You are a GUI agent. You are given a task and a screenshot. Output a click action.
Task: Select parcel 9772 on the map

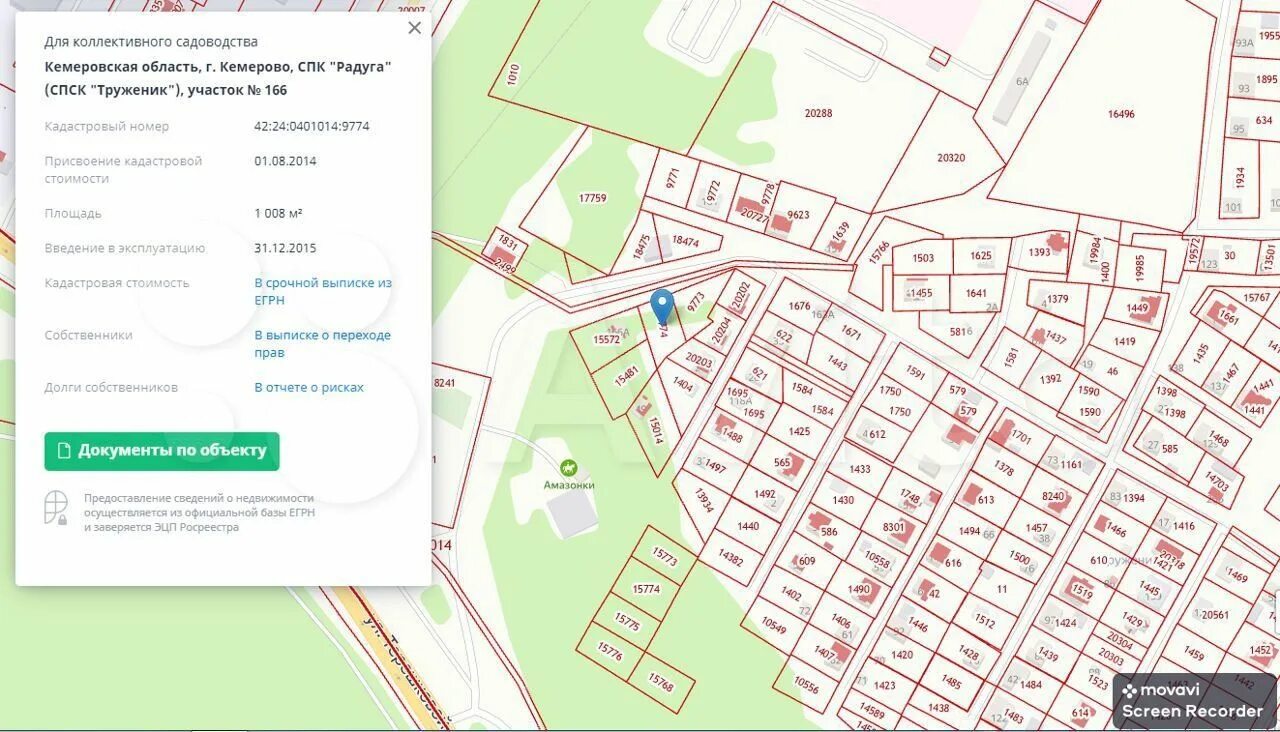tap(713, 191)
